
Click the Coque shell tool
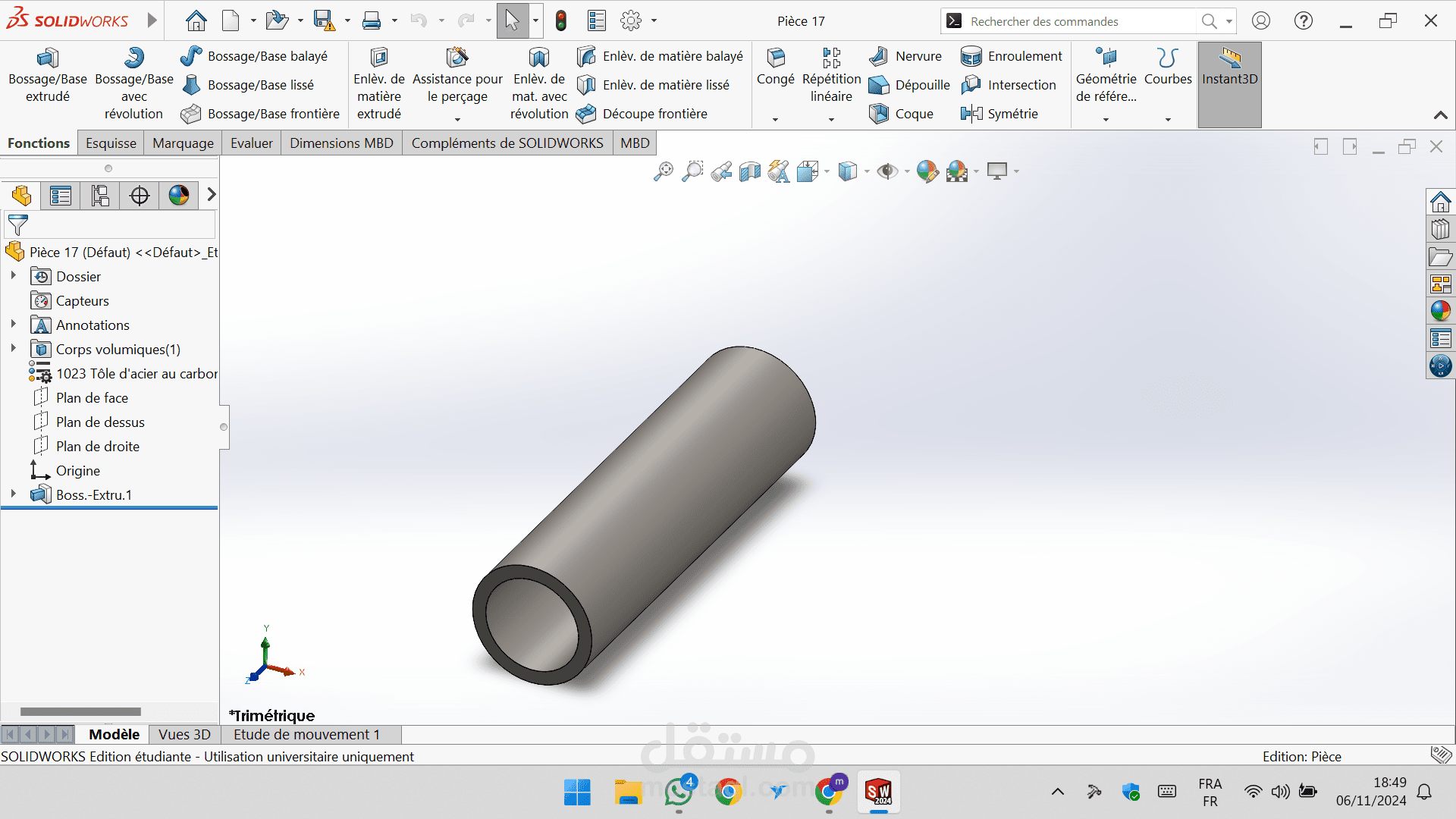pos(901,114)
